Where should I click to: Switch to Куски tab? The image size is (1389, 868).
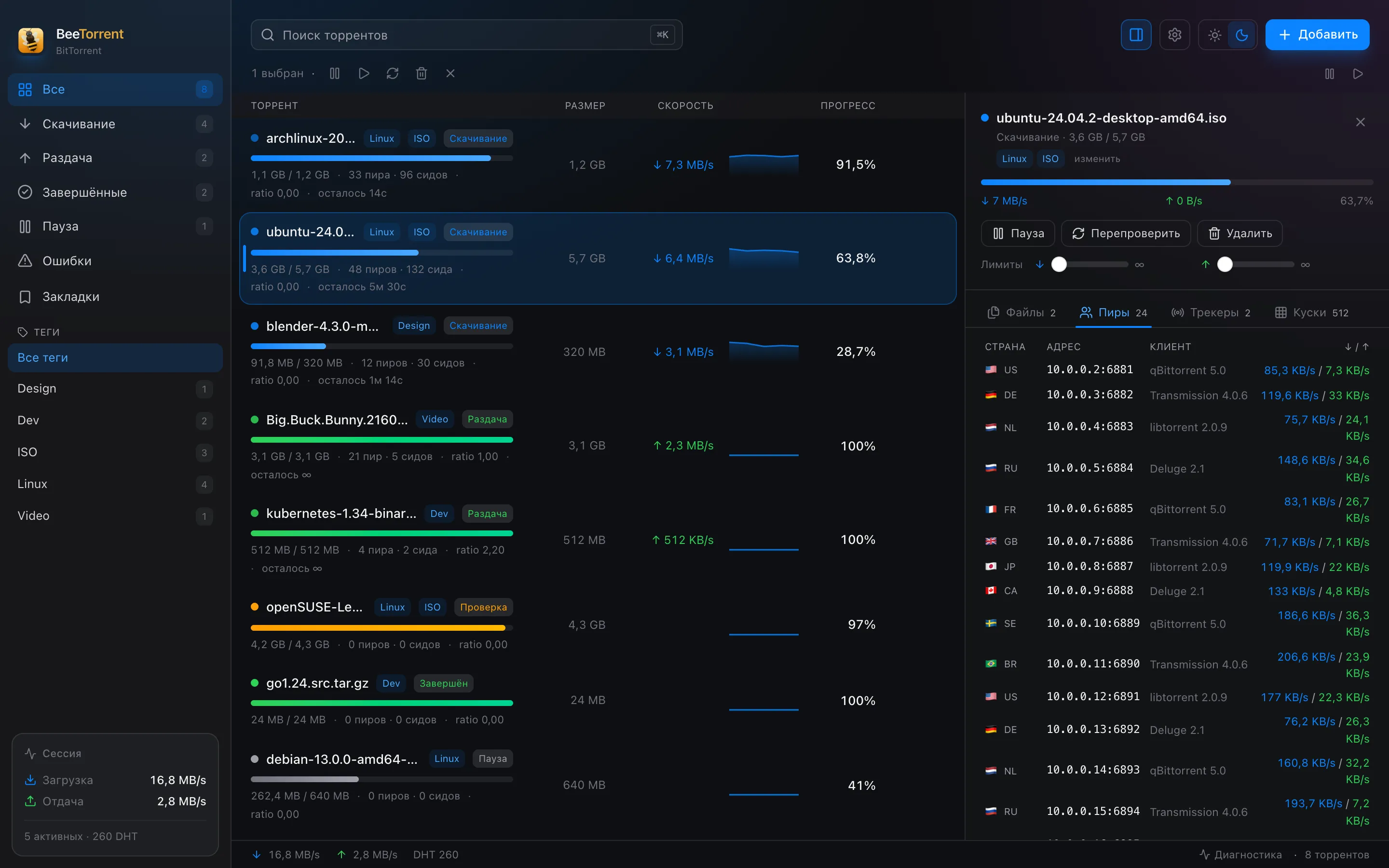click(x=1312, y=312)
